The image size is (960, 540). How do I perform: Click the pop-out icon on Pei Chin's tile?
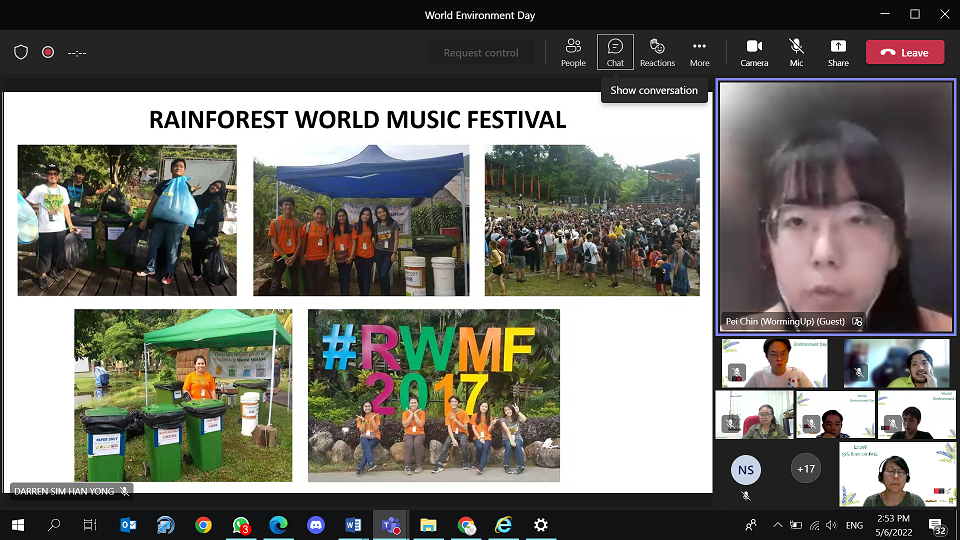pos(857,321)
